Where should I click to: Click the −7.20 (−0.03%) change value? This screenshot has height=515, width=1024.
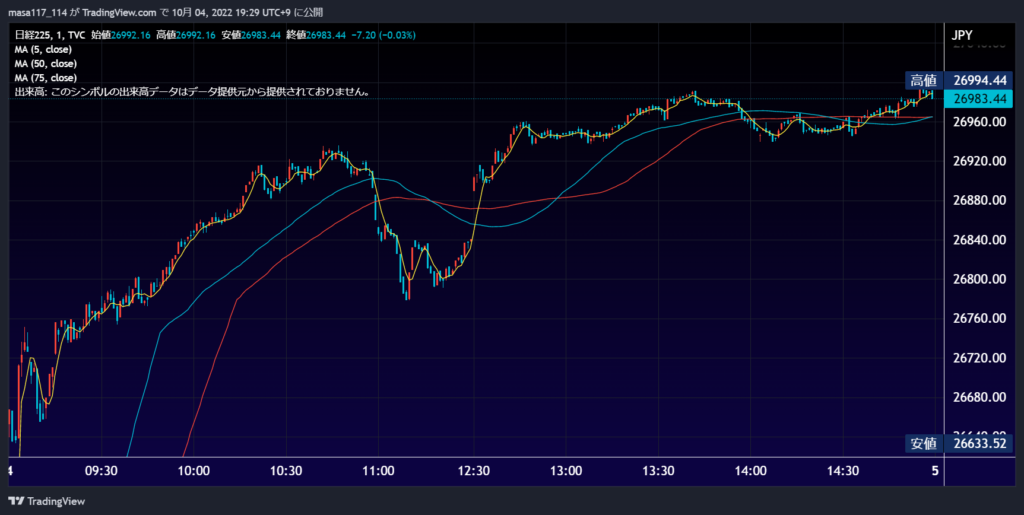pos(383,35)
